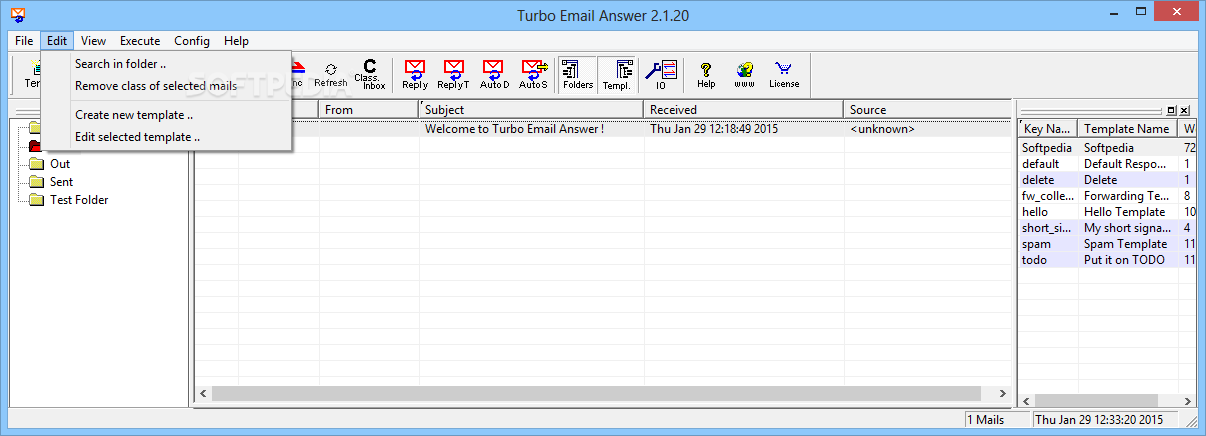Click the License shopping cart icon

tap(784, 74)
